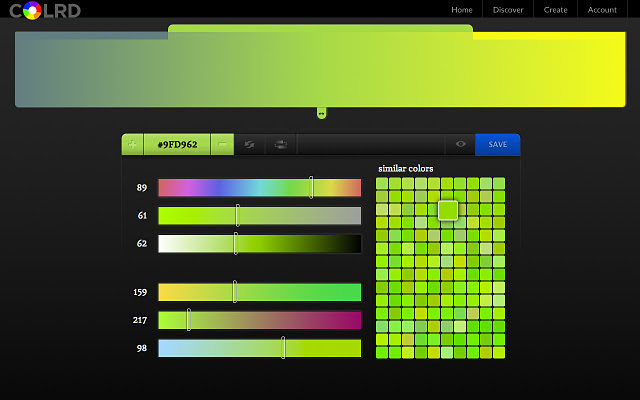This screenshot has height=400, width=640.
Task: Save the gradient with the SAVE button
Action: [x=498, y=144]
